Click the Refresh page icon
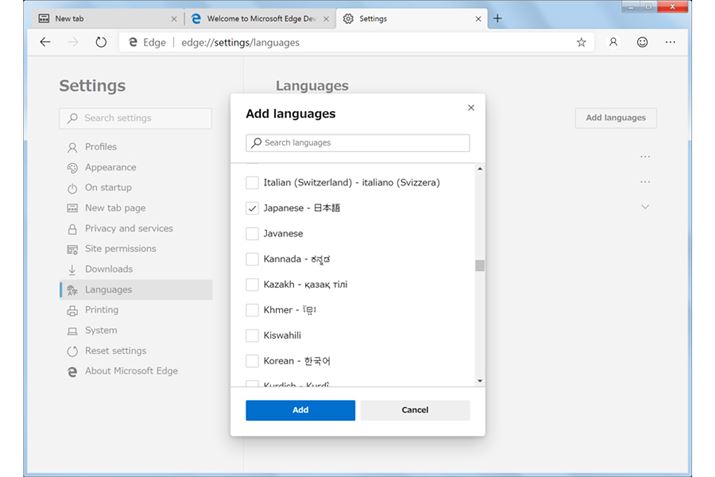The width and height of the screenshot is (715, 477). coord(101,42)
